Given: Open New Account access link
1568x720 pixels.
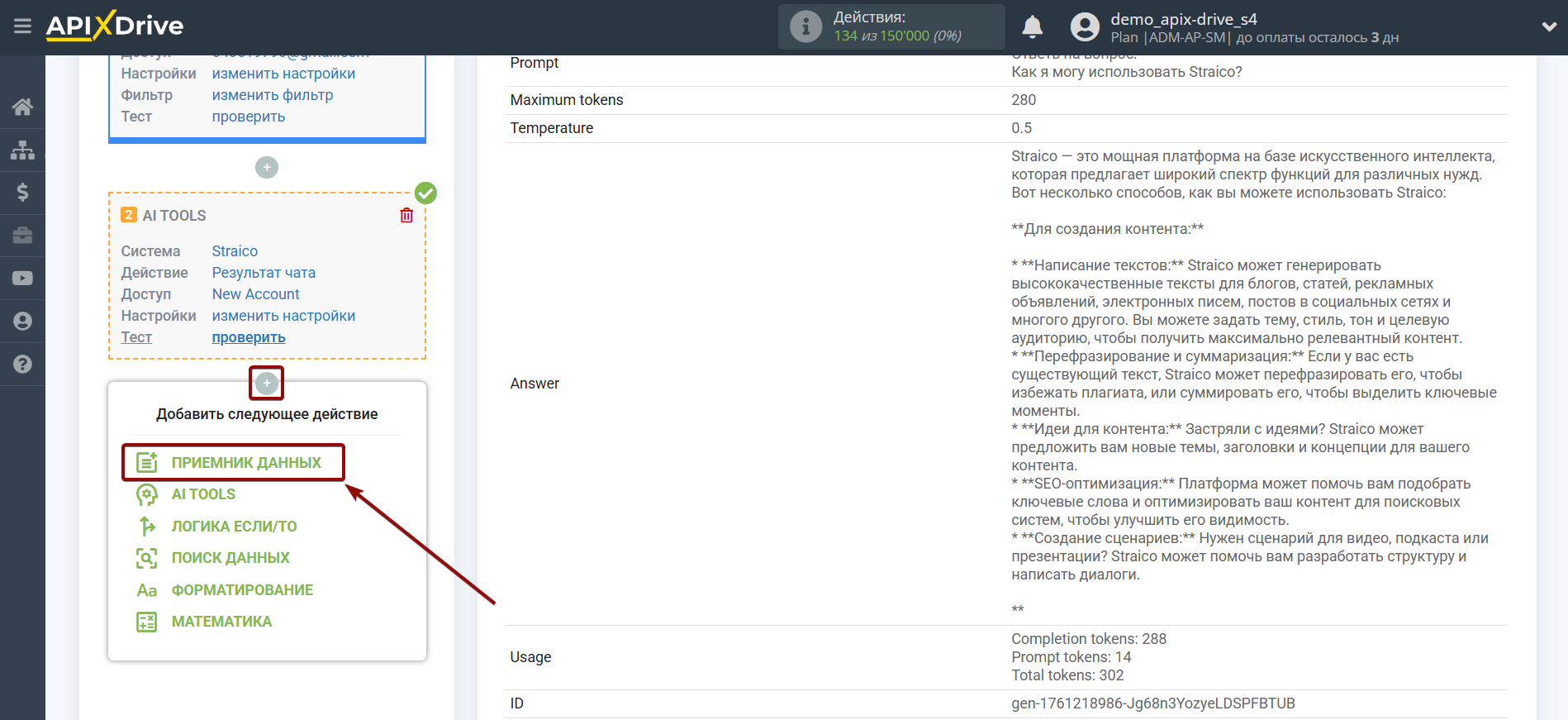Looking at the screenshot, I should pyautogui.click(x=255, y=294).
